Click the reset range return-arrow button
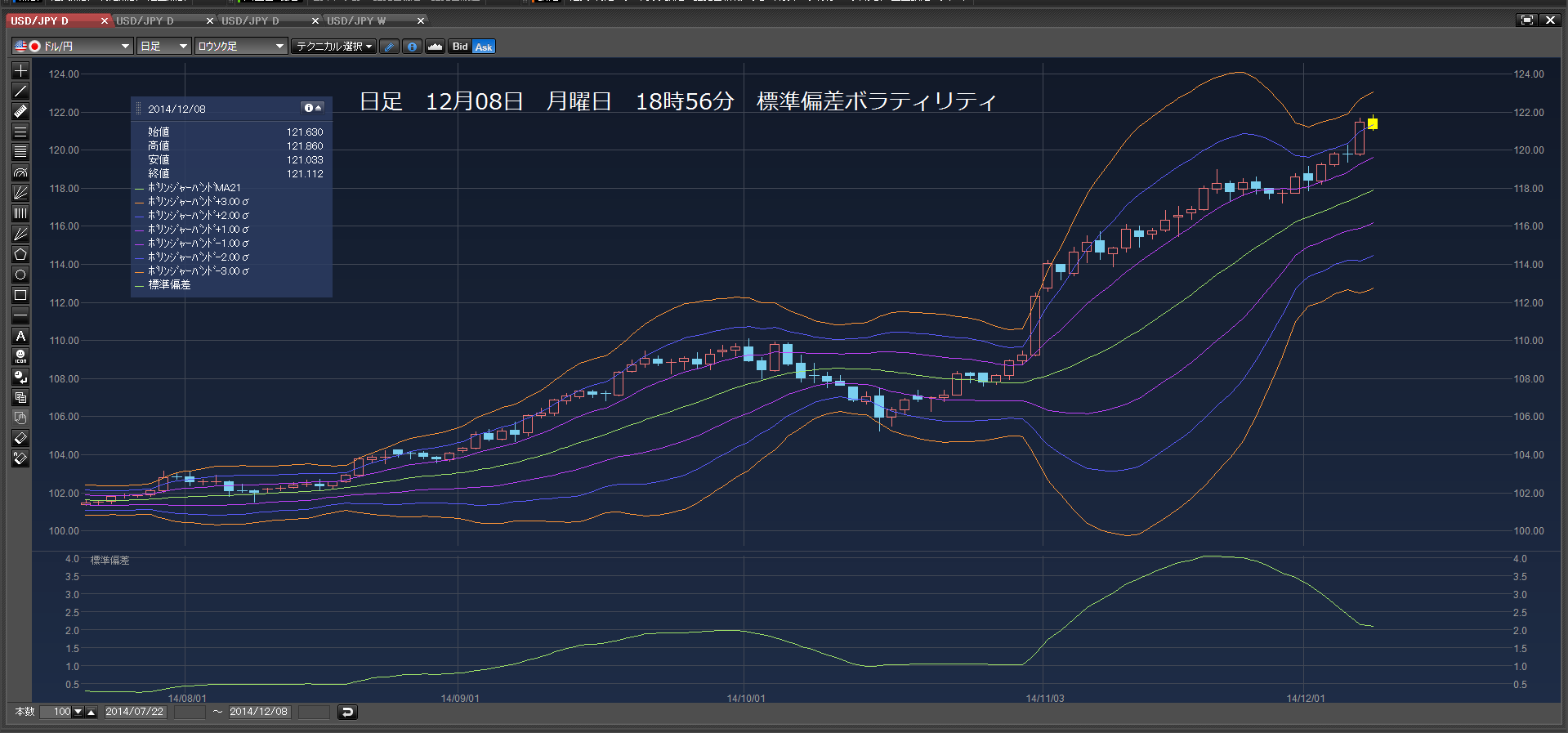The image size is (1568, 733). click(x=347, y=712)
